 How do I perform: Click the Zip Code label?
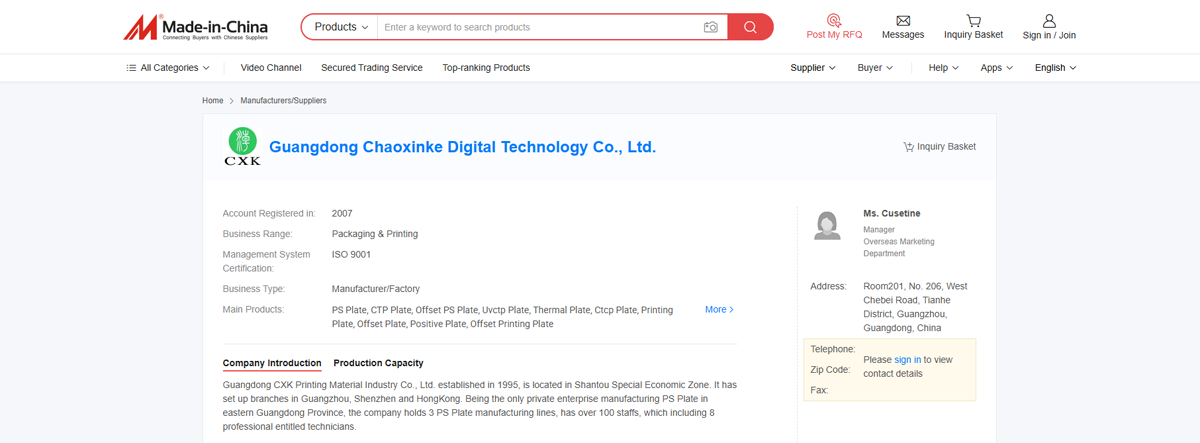tap(830, 370)
